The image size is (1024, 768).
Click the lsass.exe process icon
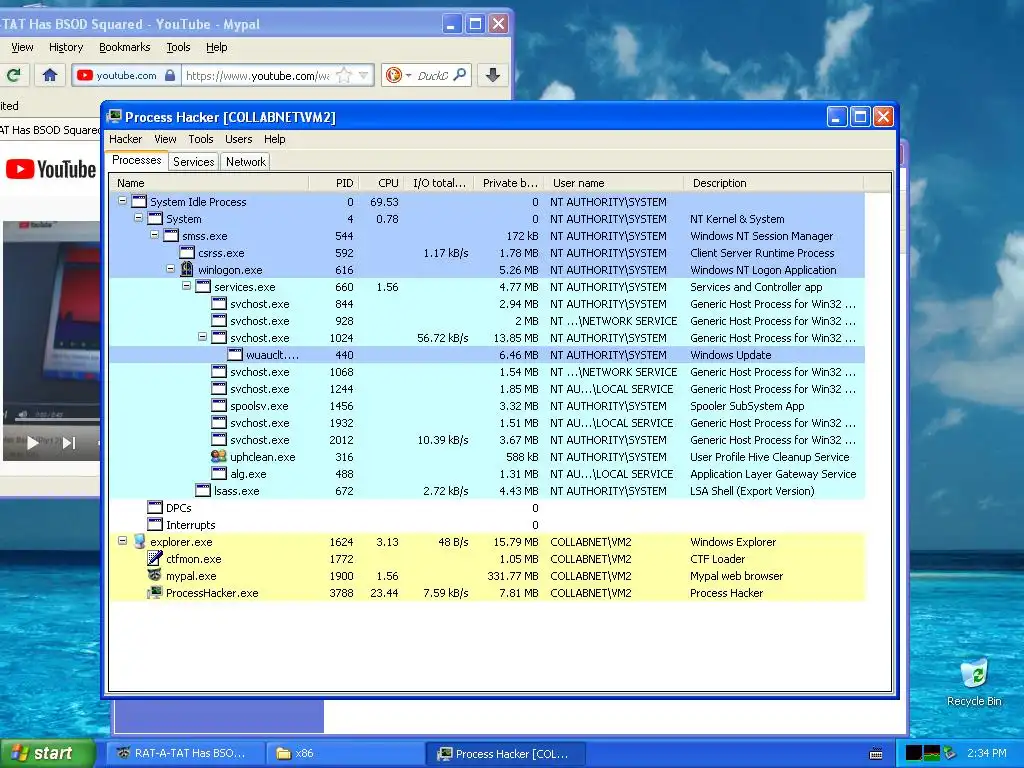[x=203, y=490]
